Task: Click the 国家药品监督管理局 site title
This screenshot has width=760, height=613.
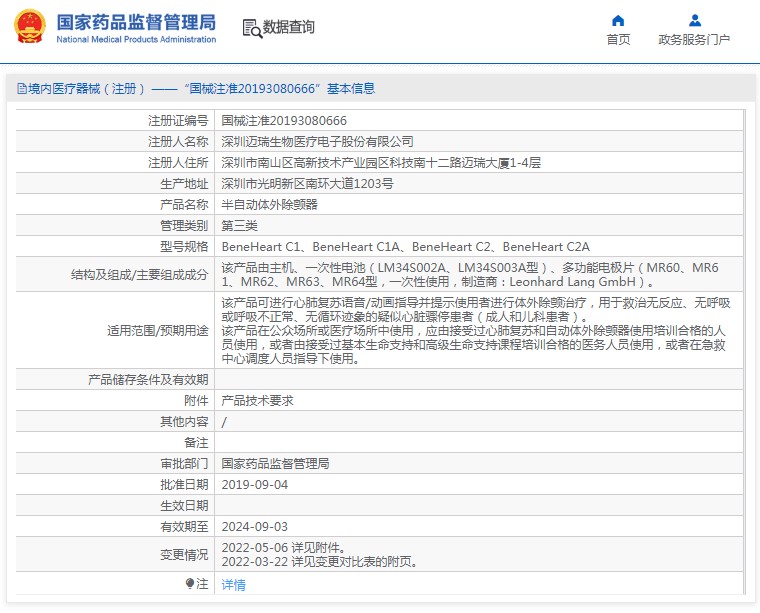Action: (135, 21)
